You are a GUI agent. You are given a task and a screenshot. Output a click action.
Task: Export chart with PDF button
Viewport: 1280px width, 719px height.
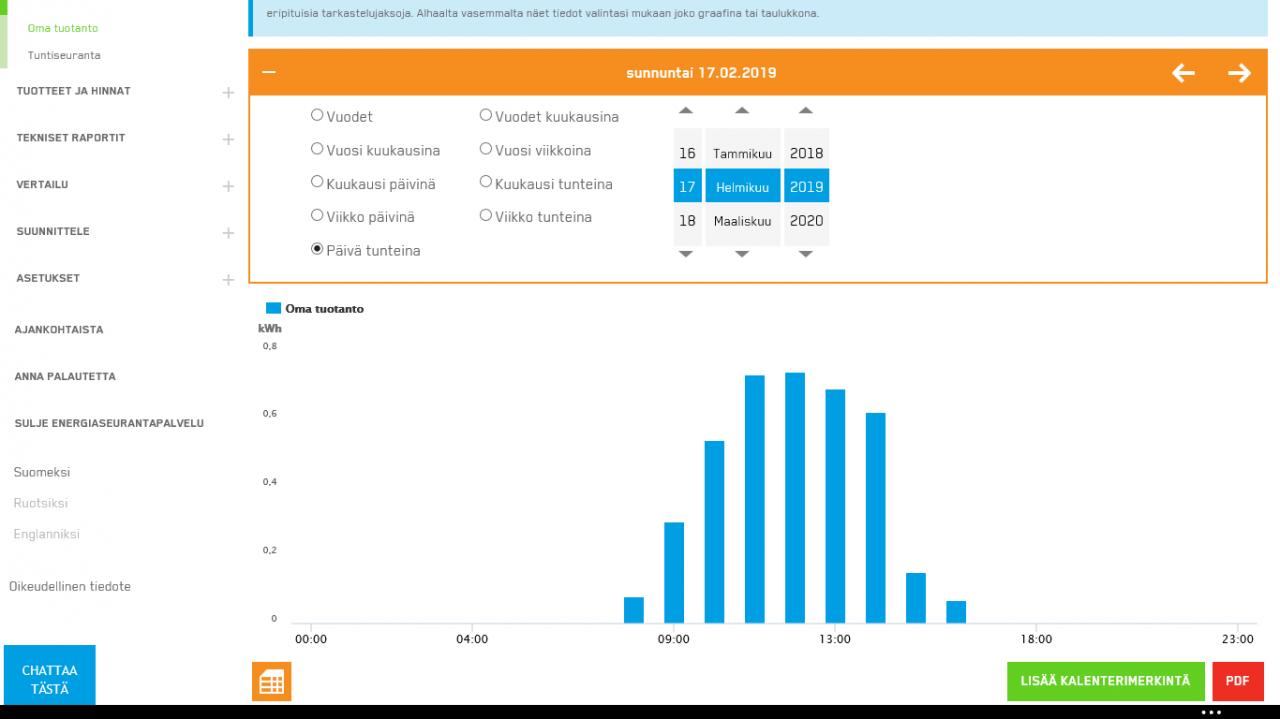click(1237, 681)
